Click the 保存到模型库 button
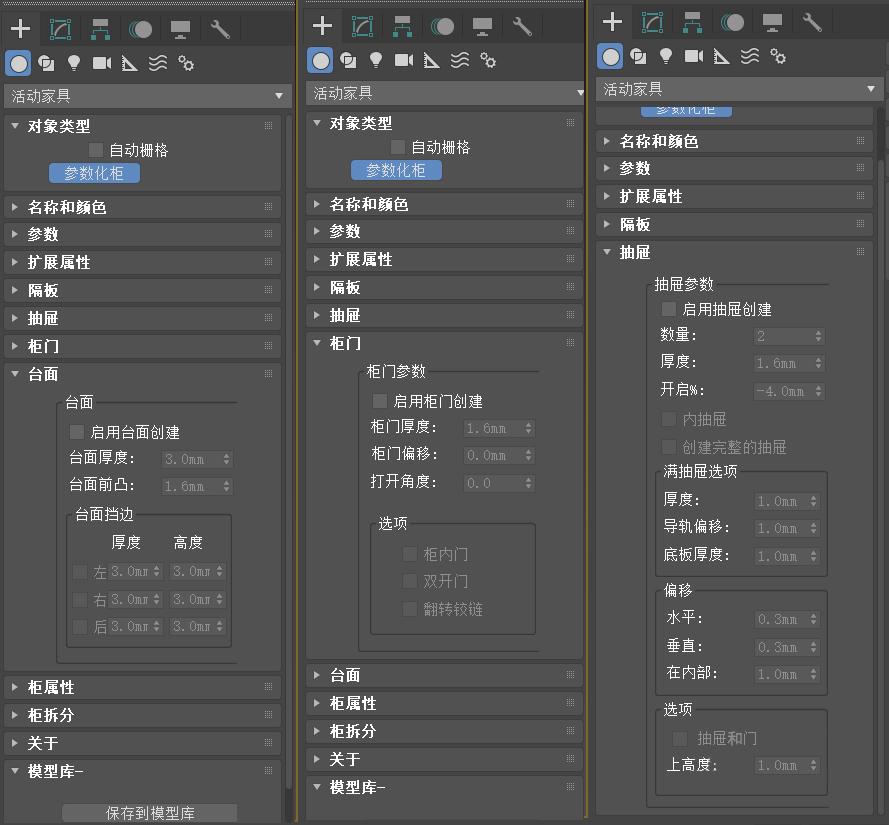 [149, 813]
